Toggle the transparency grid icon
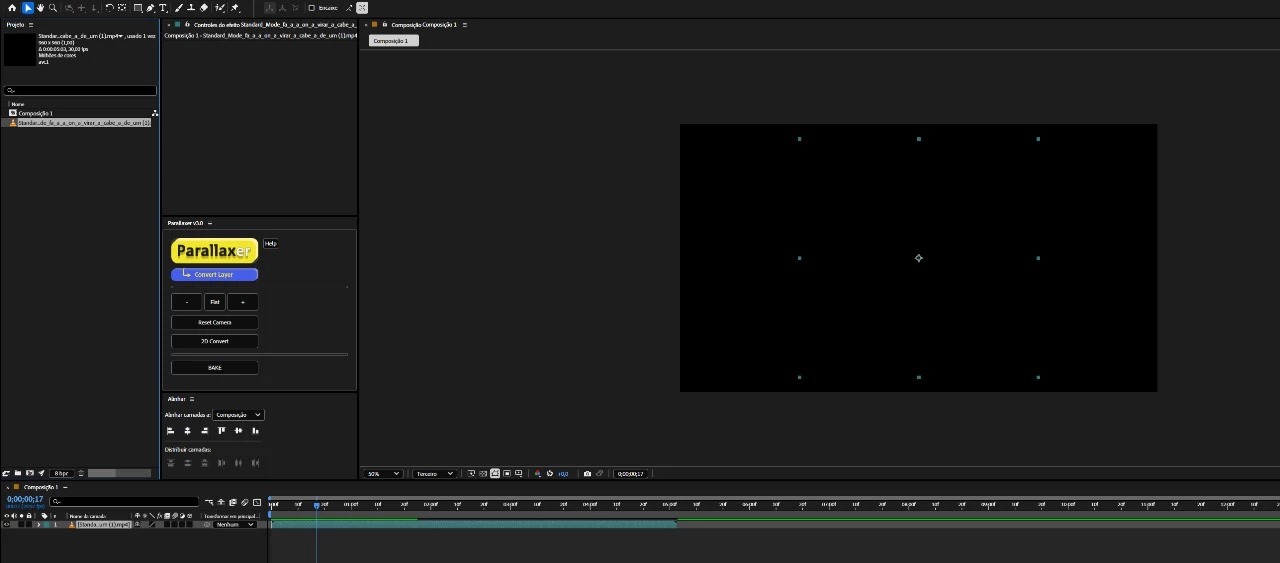 [483, 474]
